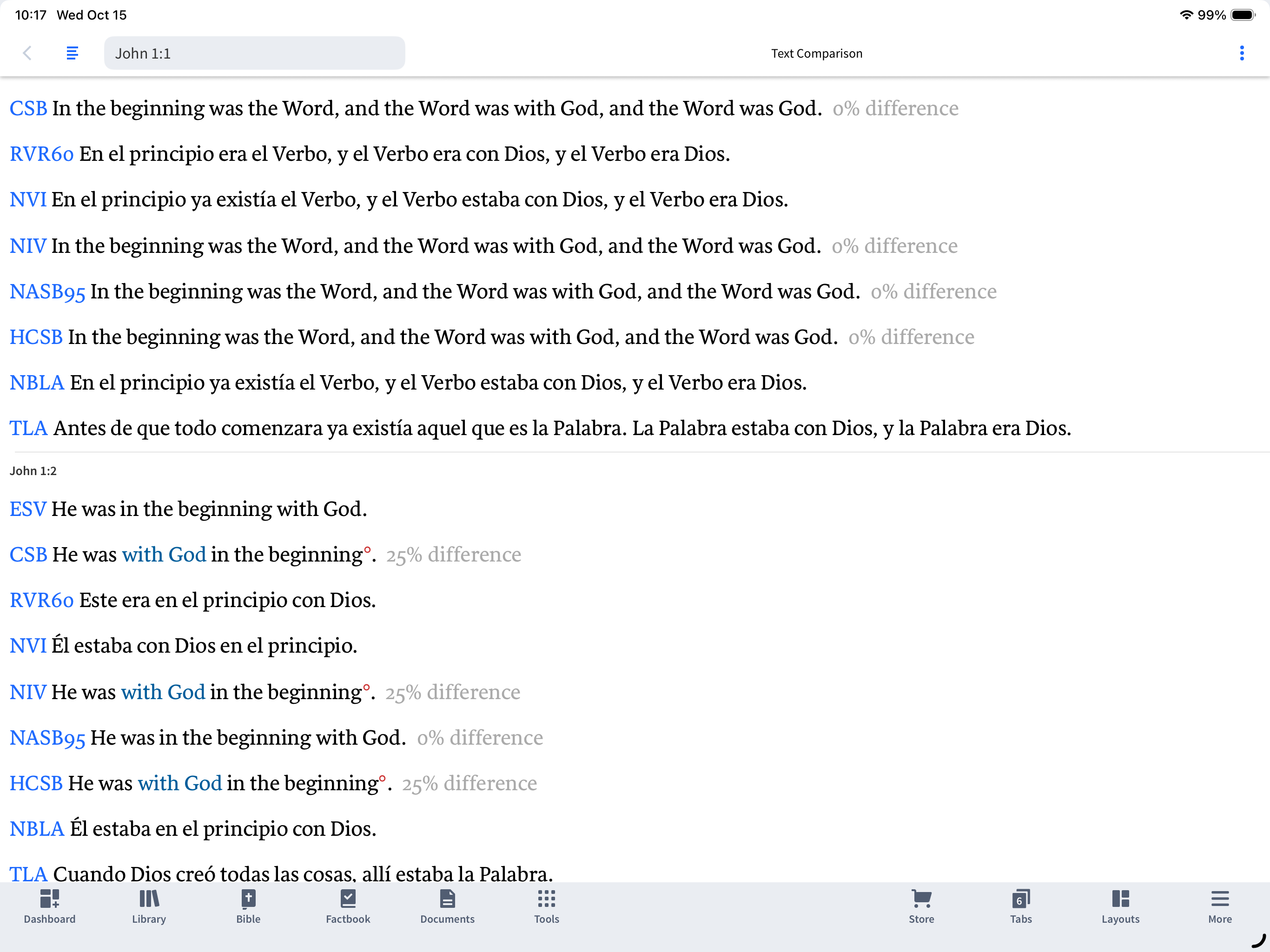The height and width of the screenshot is (952, 1270).
Task: Open CSB version link in John 1:1
Action: 28,108
